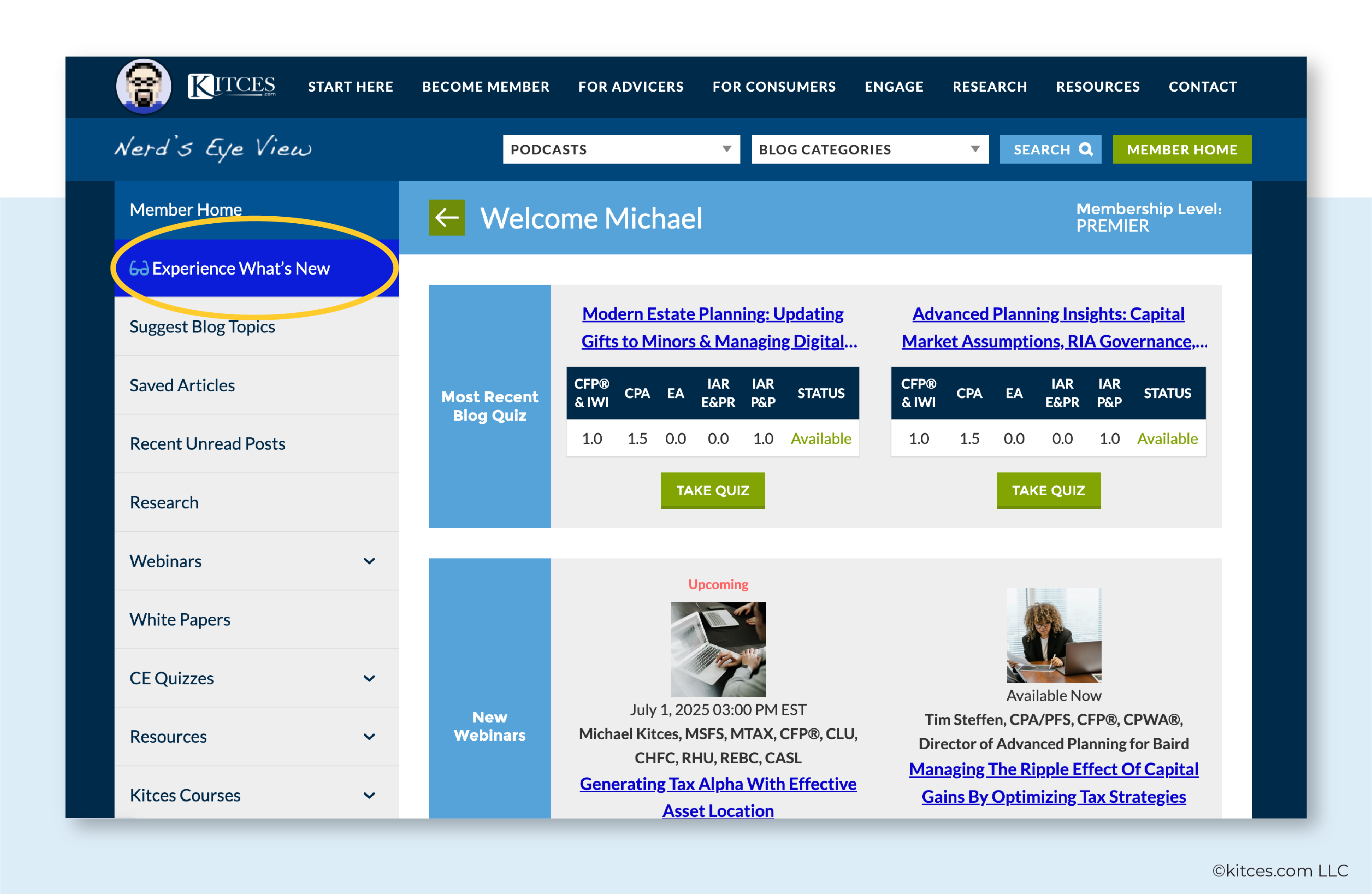1372x894 pixels.
Task: Open Become Member in the top navigation
Action: coord(486,86)
